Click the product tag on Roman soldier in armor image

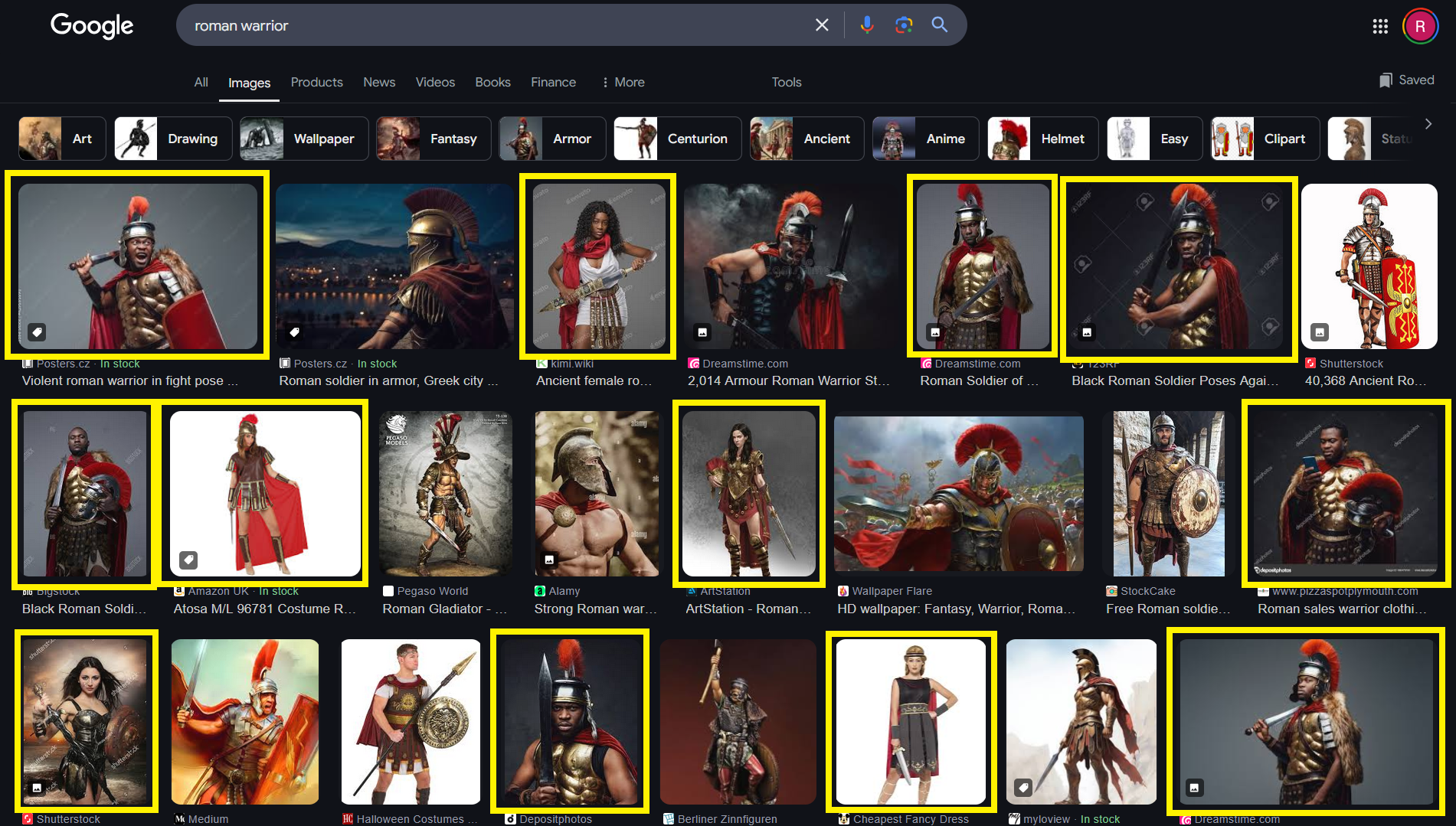point(294,332)
